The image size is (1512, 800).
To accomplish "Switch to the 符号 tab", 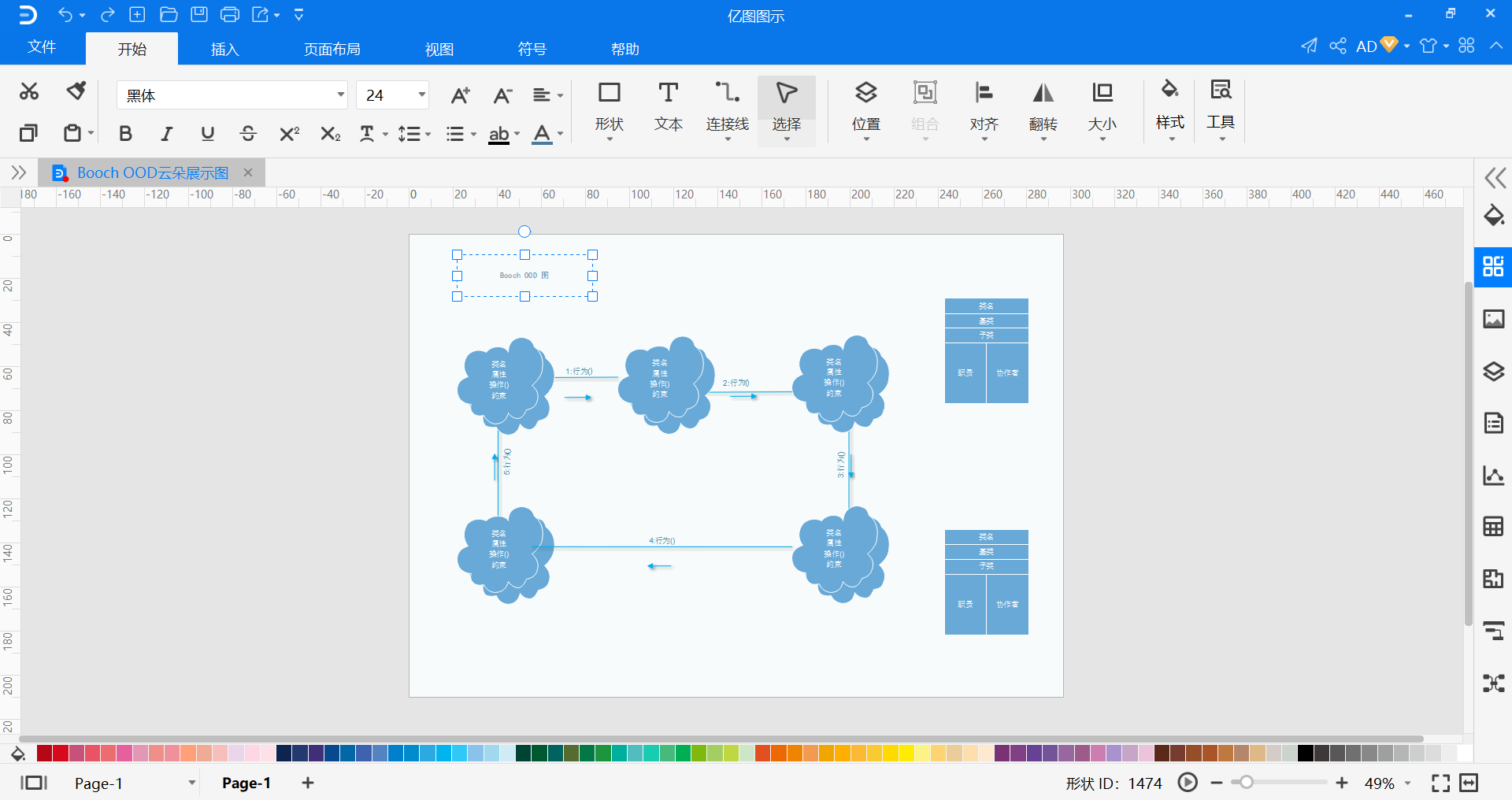I will 532,49.
